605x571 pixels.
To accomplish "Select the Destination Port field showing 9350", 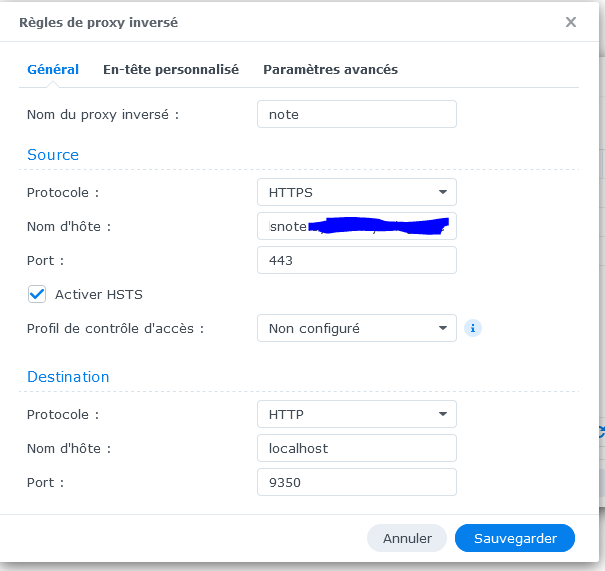I will tap(356, 482).
